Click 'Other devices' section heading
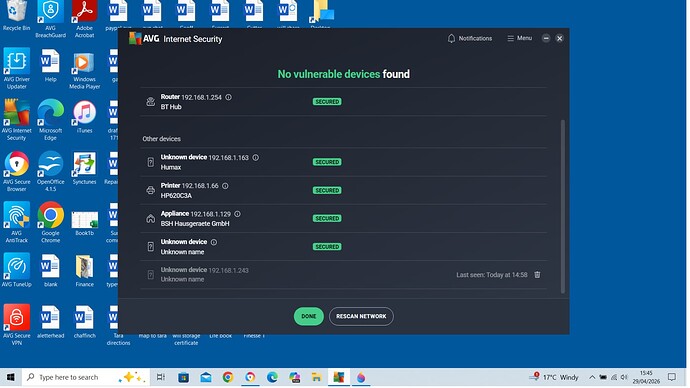The image size is (690, 388). (x=161, y=139)
